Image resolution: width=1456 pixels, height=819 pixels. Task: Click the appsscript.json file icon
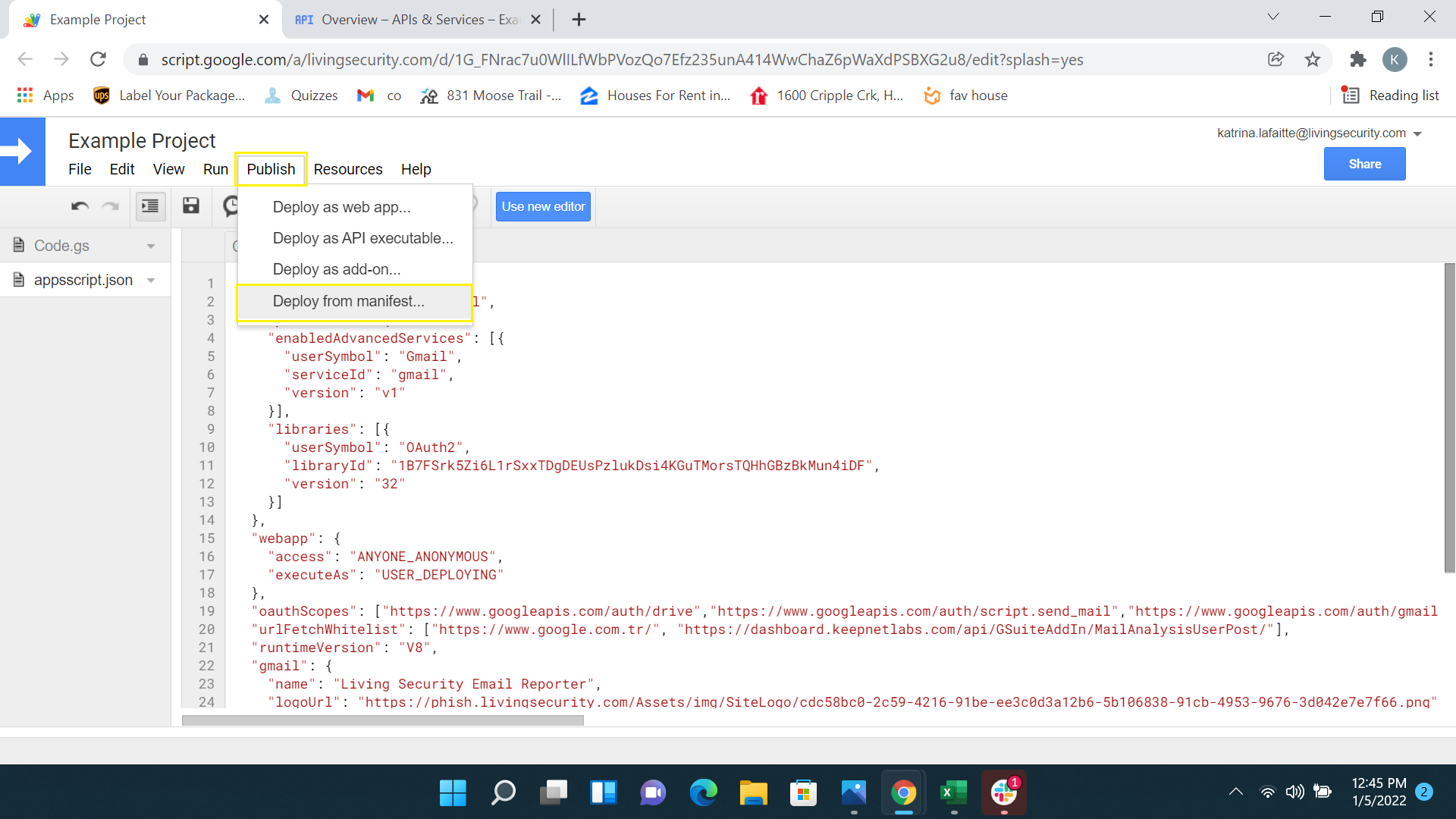tap(19, 280)
